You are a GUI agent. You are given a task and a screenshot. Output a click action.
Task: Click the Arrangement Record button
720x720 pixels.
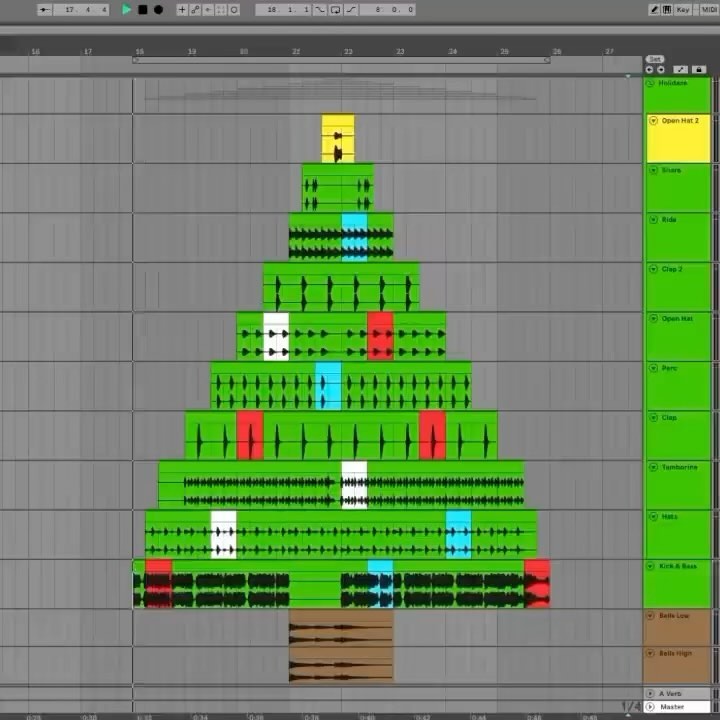(158, 10)
